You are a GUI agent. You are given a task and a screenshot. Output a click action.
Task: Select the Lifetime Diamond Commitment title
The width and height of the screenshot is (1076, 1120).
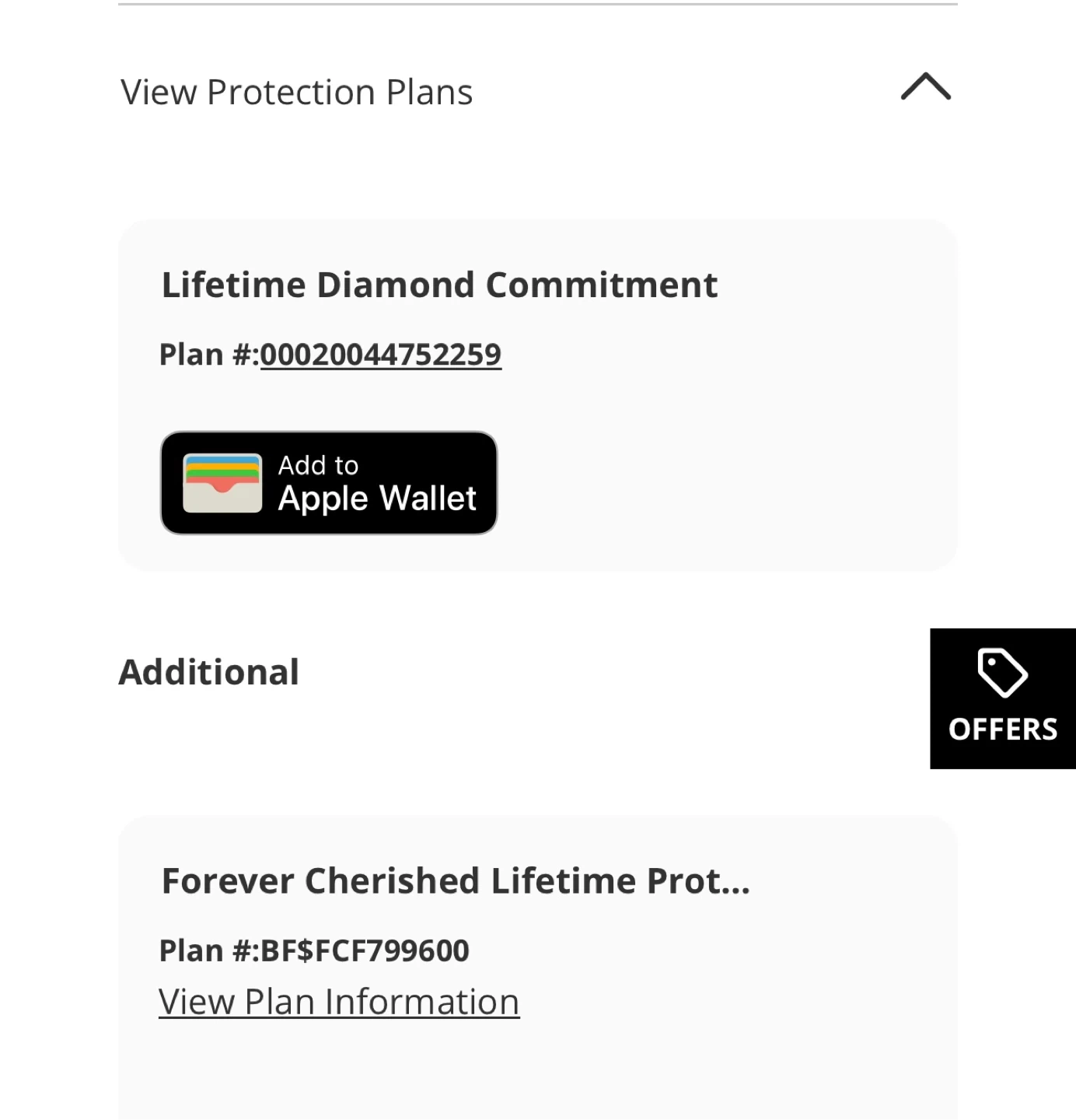coord(439,285)
